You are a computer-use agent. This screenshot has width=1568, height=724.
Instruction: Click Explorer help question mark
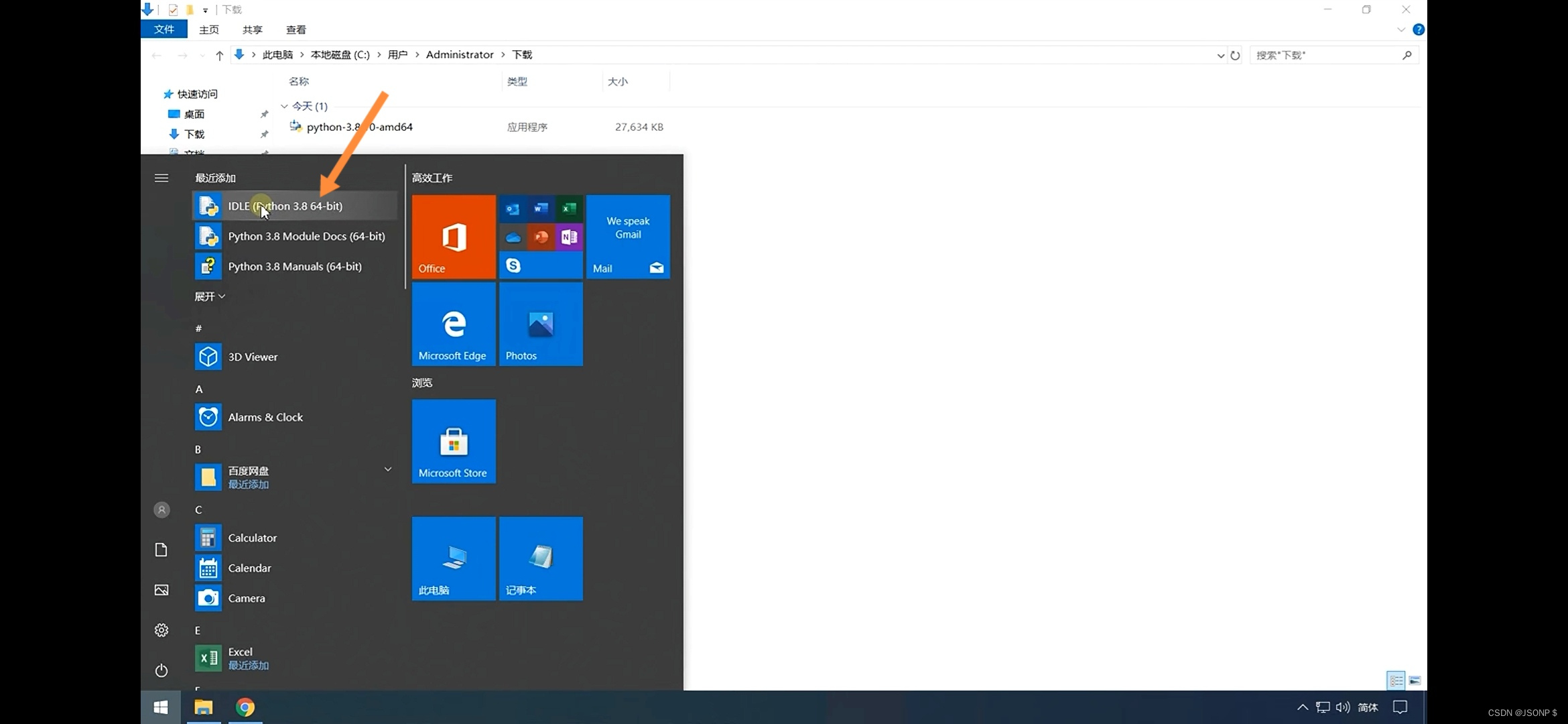[x=1419, y=29]
